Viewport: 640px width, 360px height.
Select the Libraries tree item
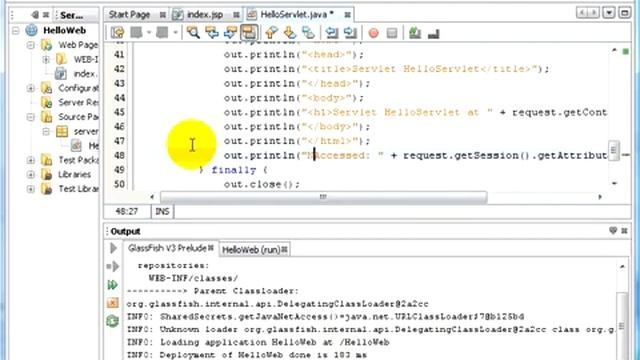click(74, 175)
